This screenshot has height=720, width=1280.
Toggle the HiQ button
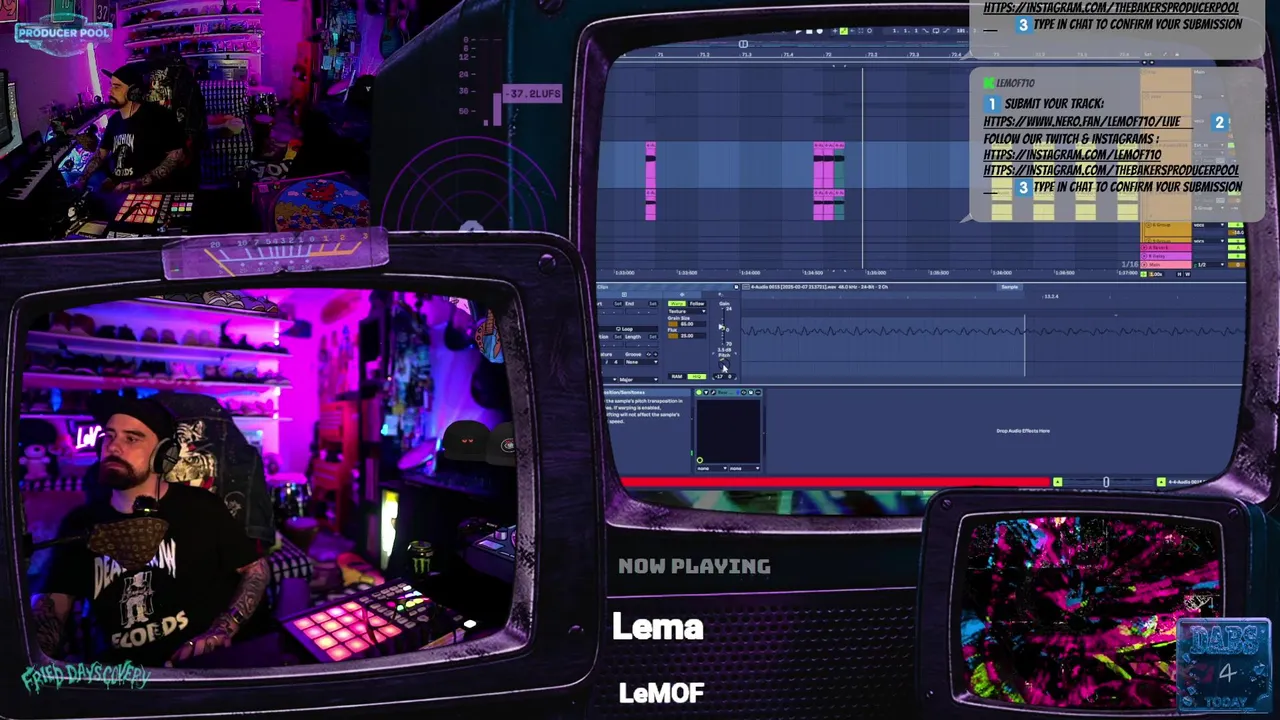(x=696, y=376)
